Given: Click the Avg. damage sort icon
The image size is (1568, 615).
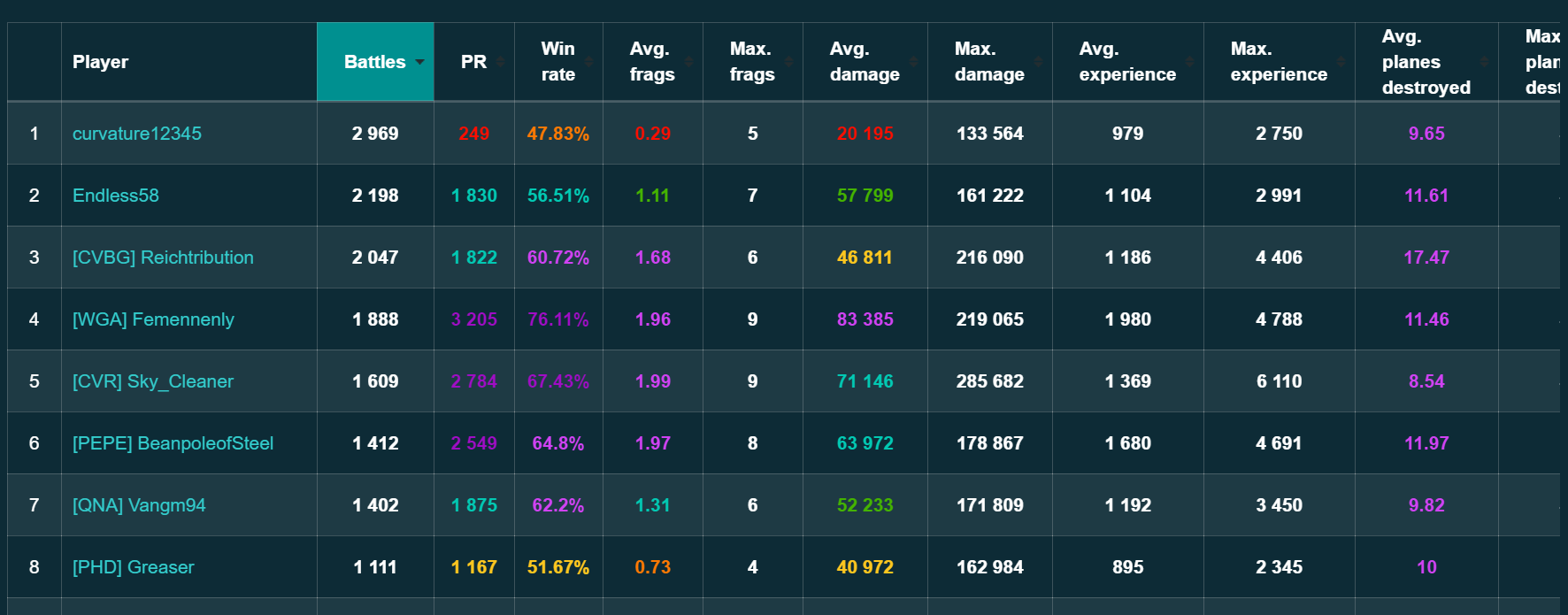Looking at the screenshot, I should click(914, 62).
